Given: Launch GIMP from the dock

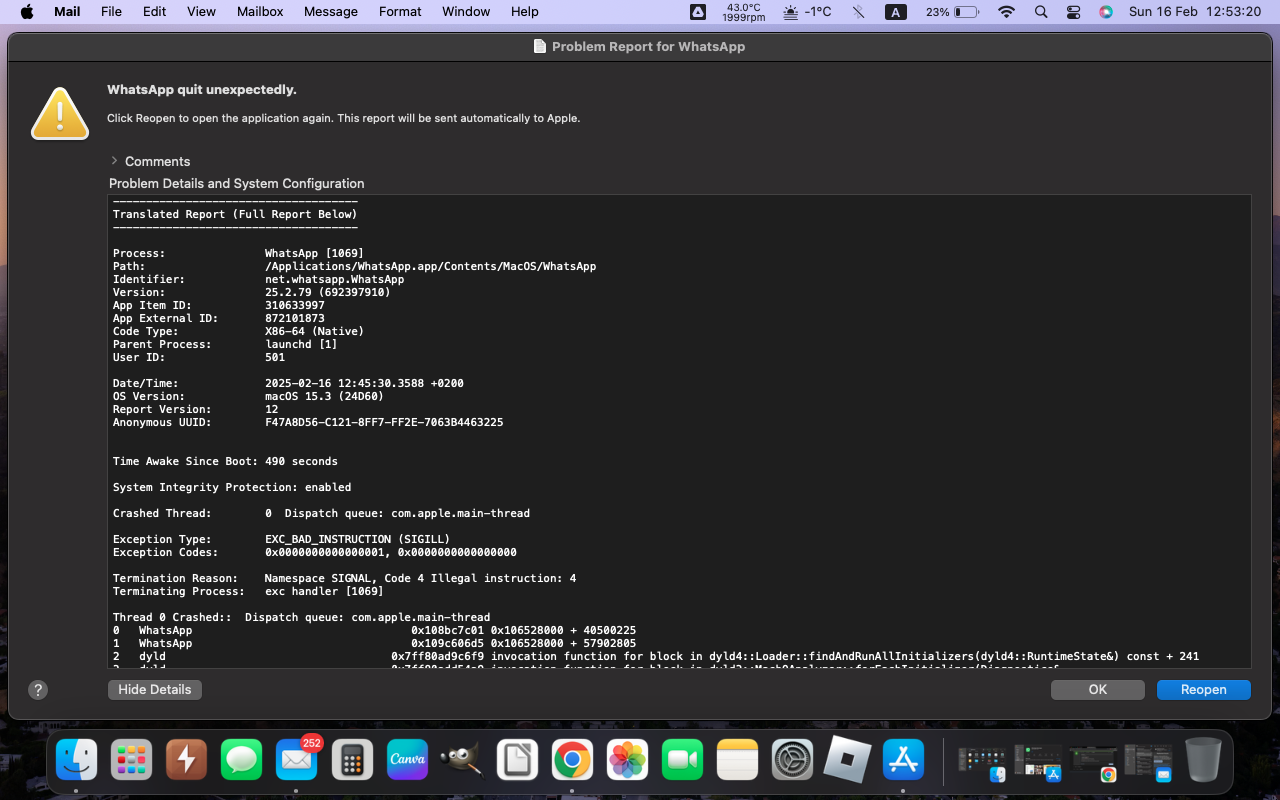Looking at the screenshot, I should (462, 760).
